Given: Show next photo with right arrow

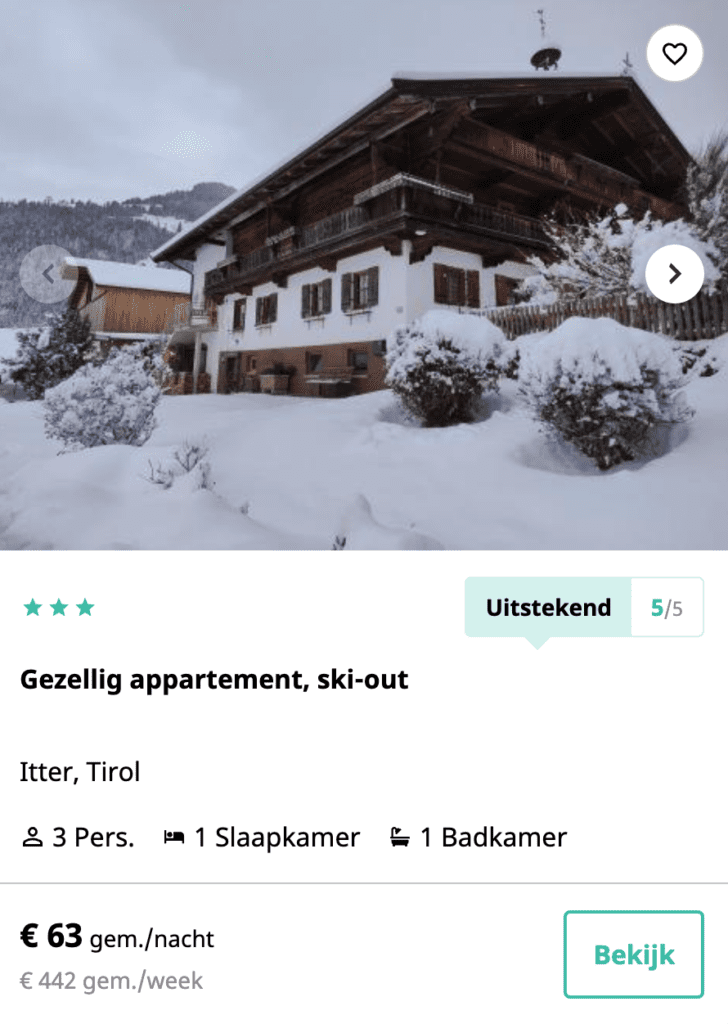Looking at the screenshot, I should (x=674, y=274).
